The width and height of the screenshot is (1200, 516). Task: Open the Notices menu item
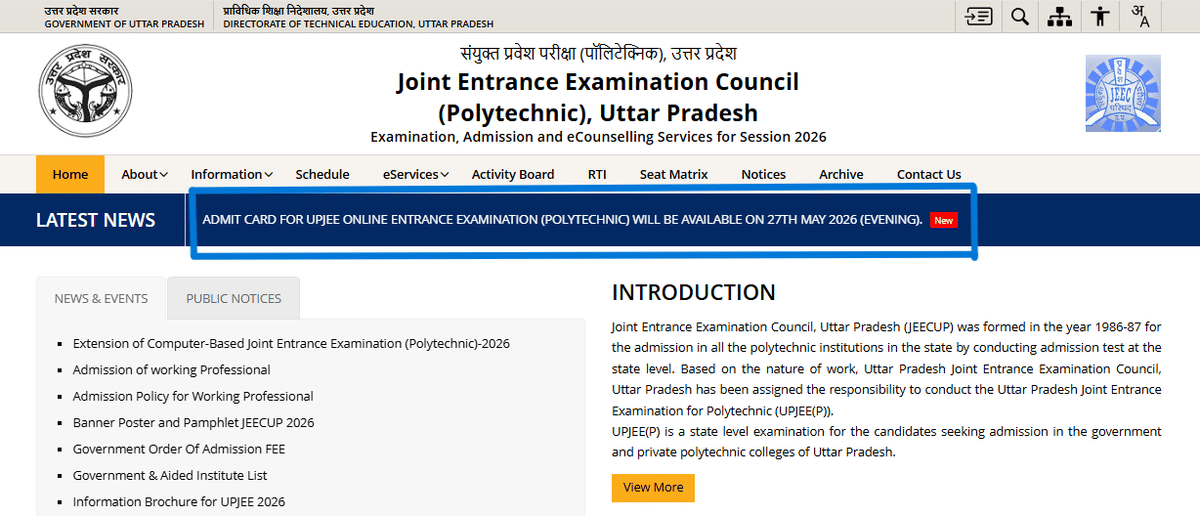(x=763, y=174)
